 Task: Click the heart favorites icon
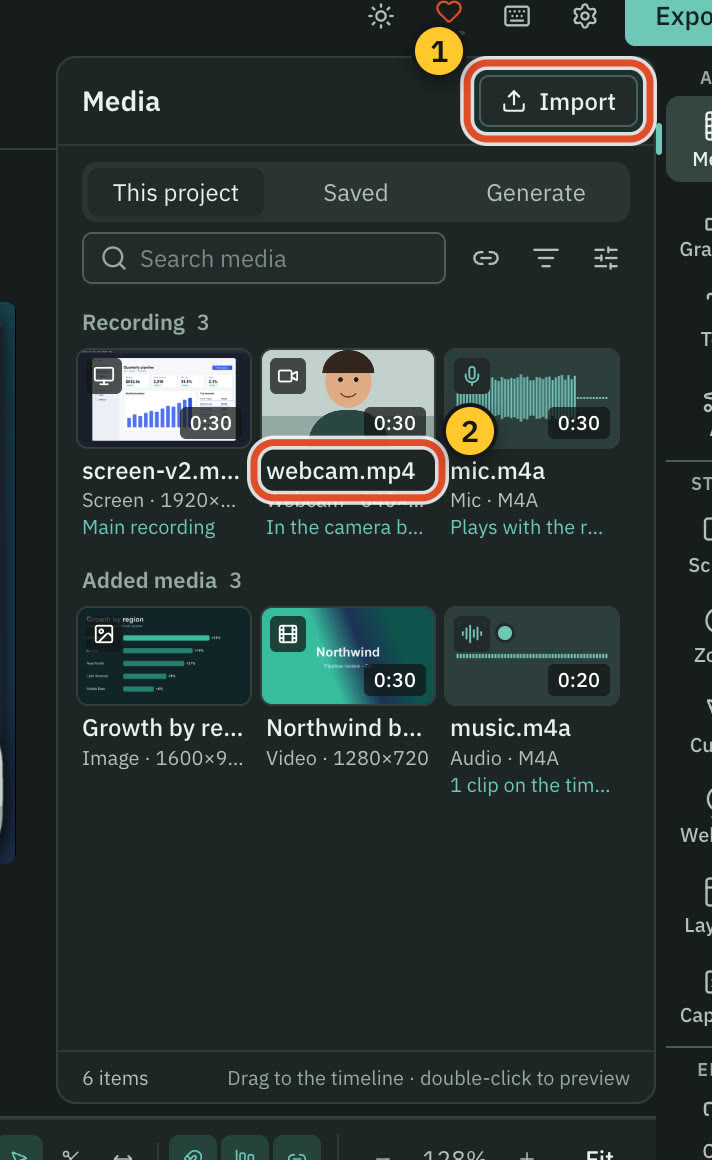coord(449,13)
